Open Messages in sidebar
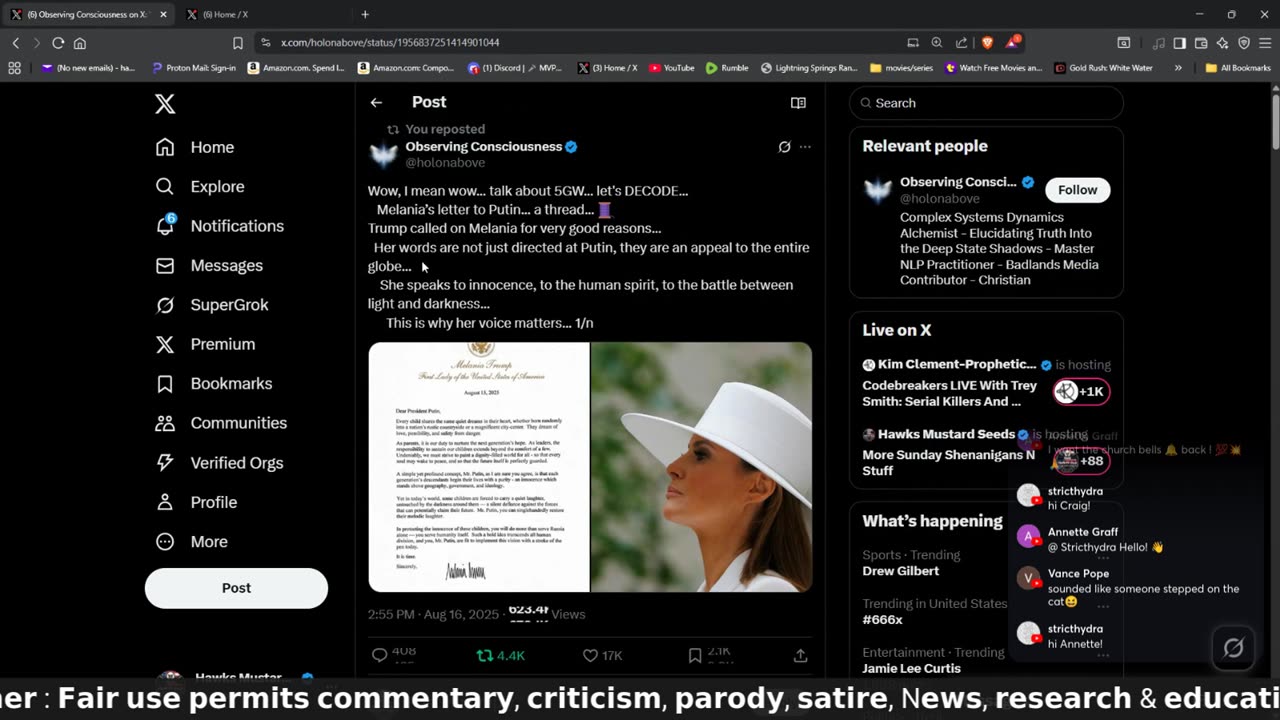 tap(209, 265)
